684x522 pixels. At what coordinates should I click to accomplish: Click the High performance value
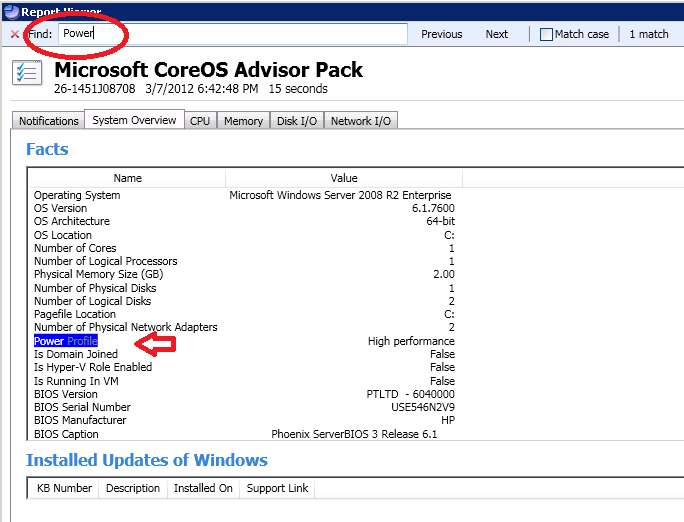[x=411, y=341]
